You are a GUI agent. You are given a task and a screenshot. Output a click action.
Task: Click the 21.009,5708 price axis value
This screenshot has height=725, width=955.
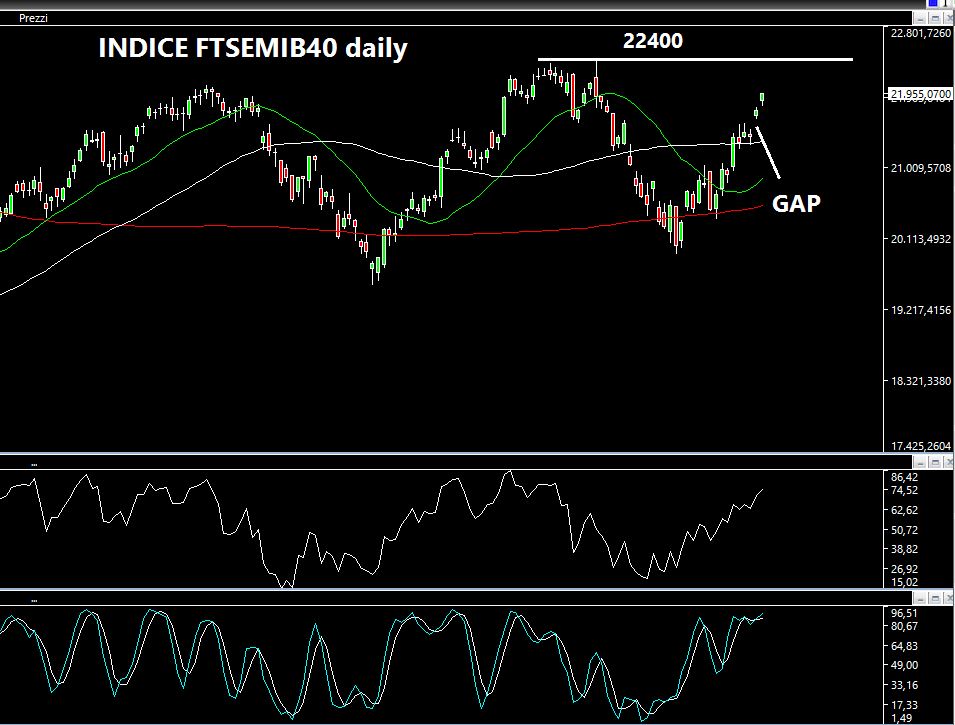pos(920,168)
